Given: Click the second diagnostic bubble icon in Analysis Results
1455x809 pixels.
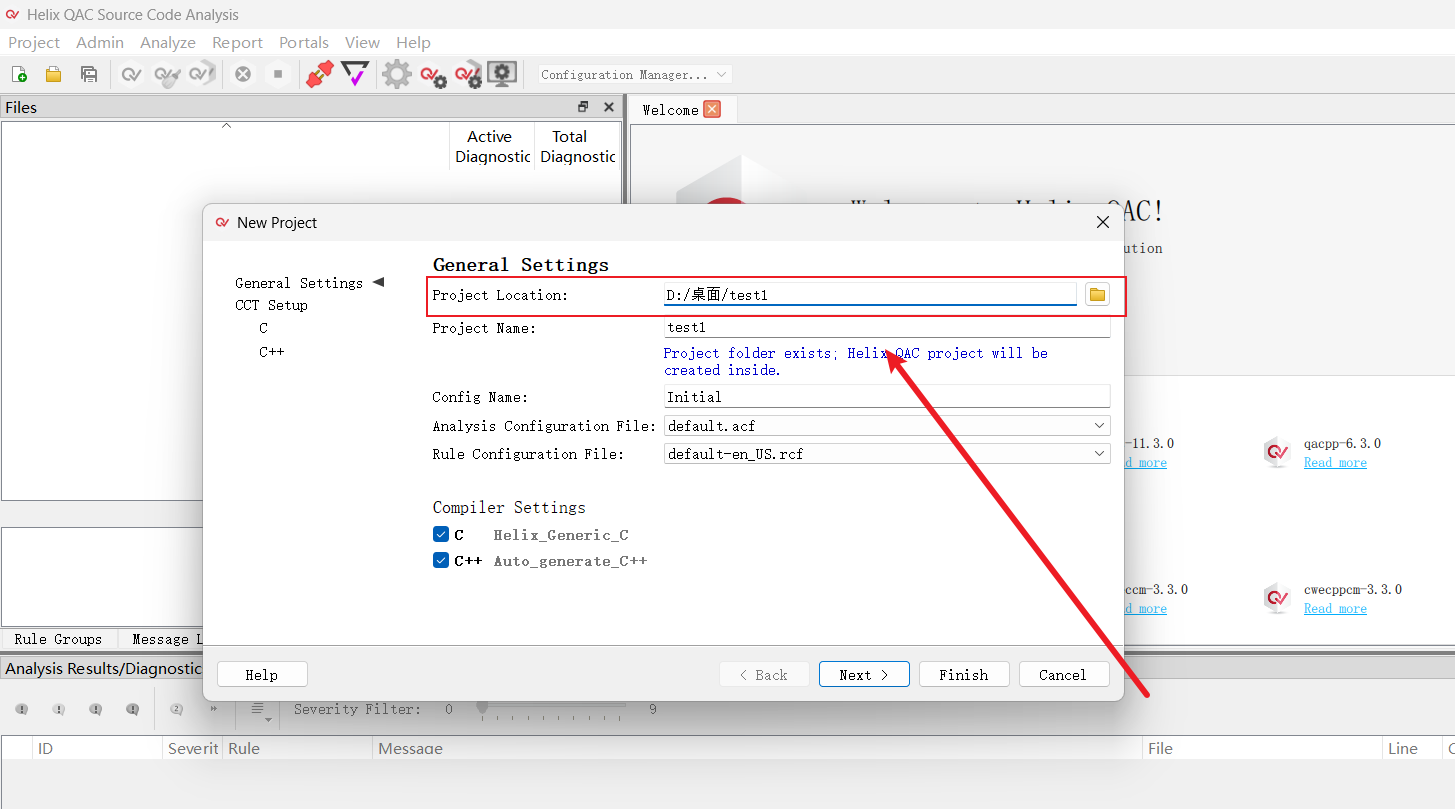Looking at the screenshot, I should [x=59, y=709].
